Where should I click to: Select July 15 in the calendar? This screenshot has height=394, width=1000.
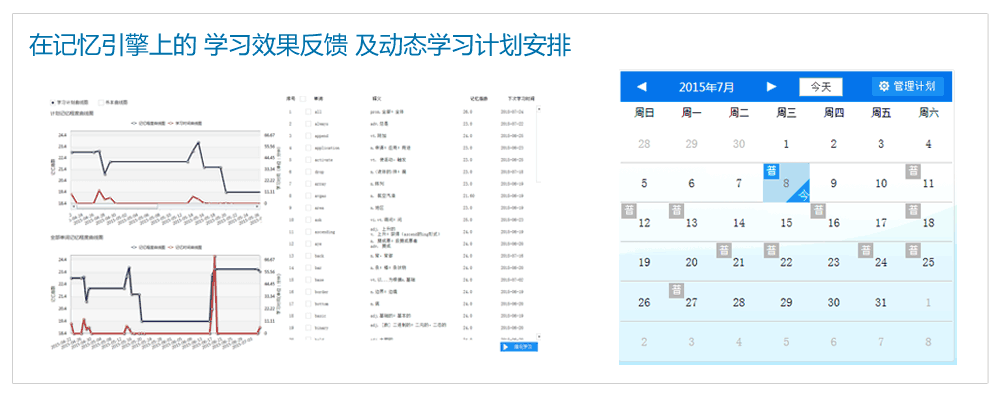point(786,223)
